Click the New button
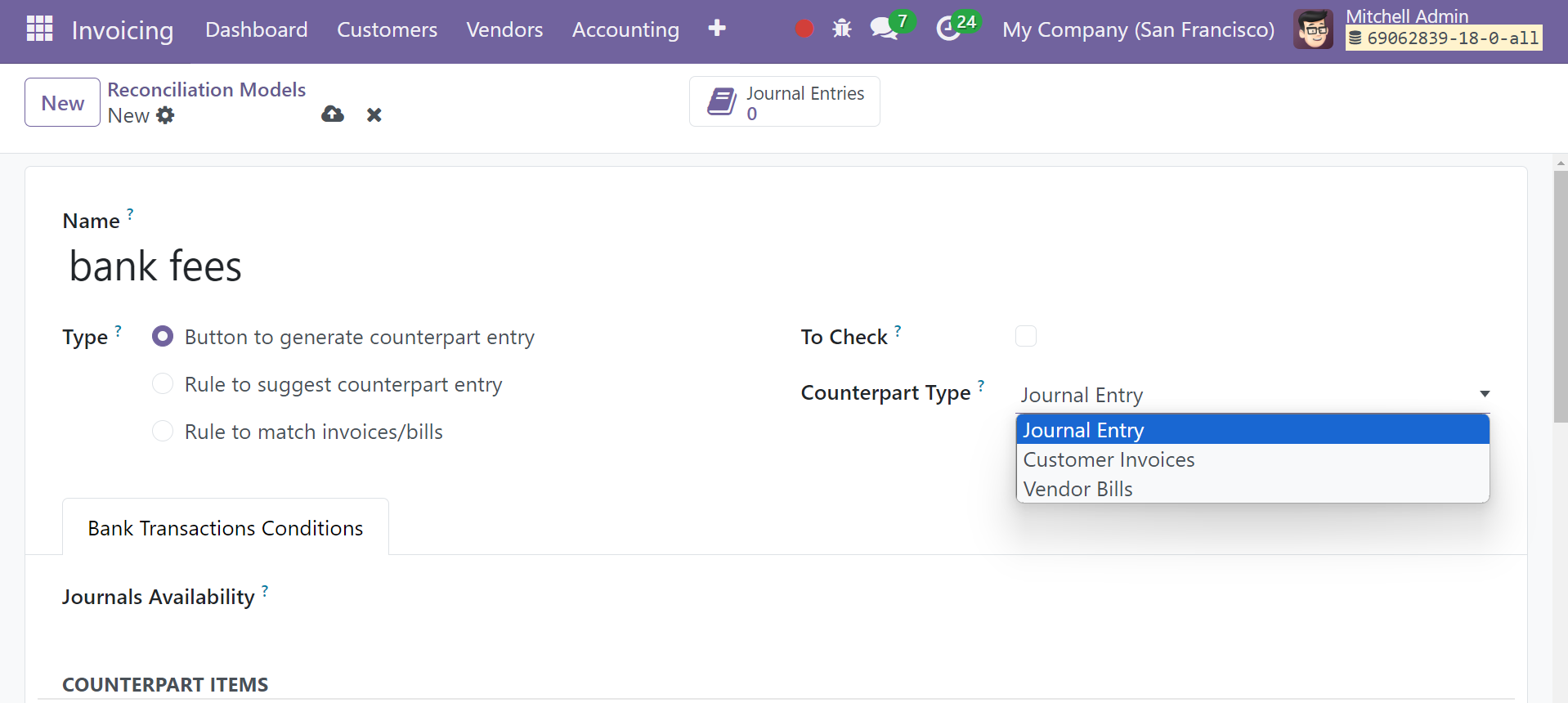The height and width of the screenshot is (703, 1568). 62,103
